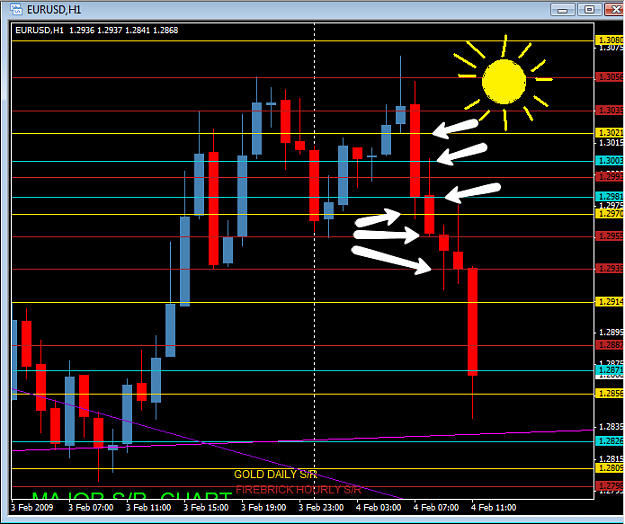Select the FIREBRICK HOURLY S/R text label
The height and width of the screenshot is (524, 625).
tap(298, 490)
